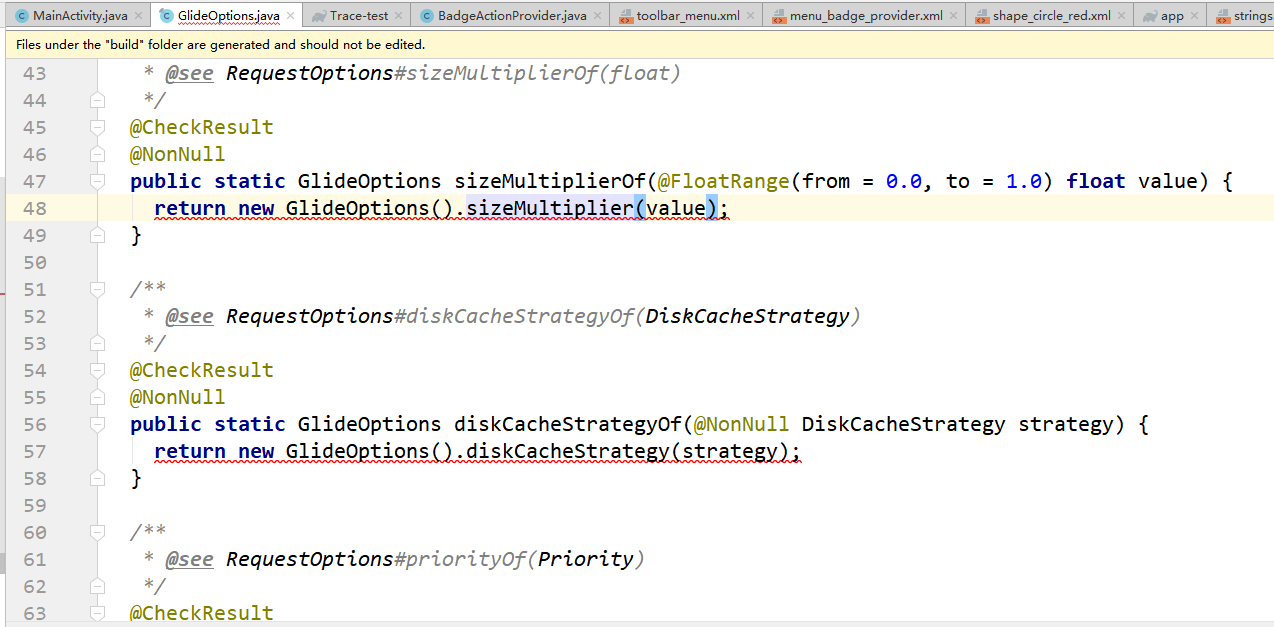Click the sizeMultiplierOf method name on line 47
The height and width of the screenshot is (627, 1274).
[x=550, y=181]
